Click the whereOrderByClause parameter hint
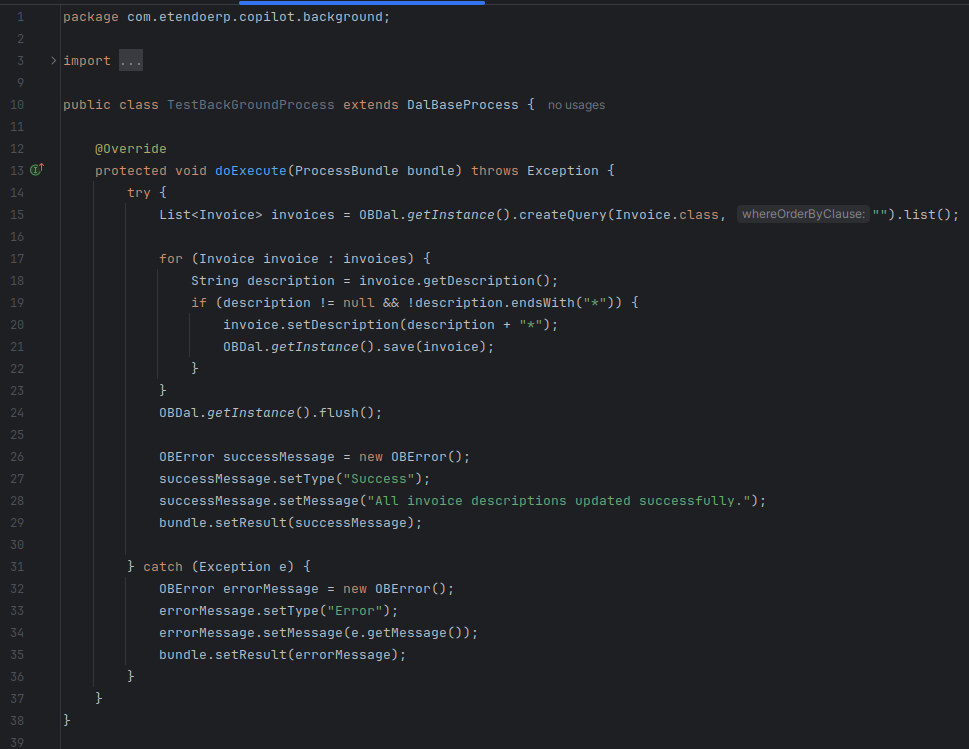The image size is (969, 749). coord(803,214)
